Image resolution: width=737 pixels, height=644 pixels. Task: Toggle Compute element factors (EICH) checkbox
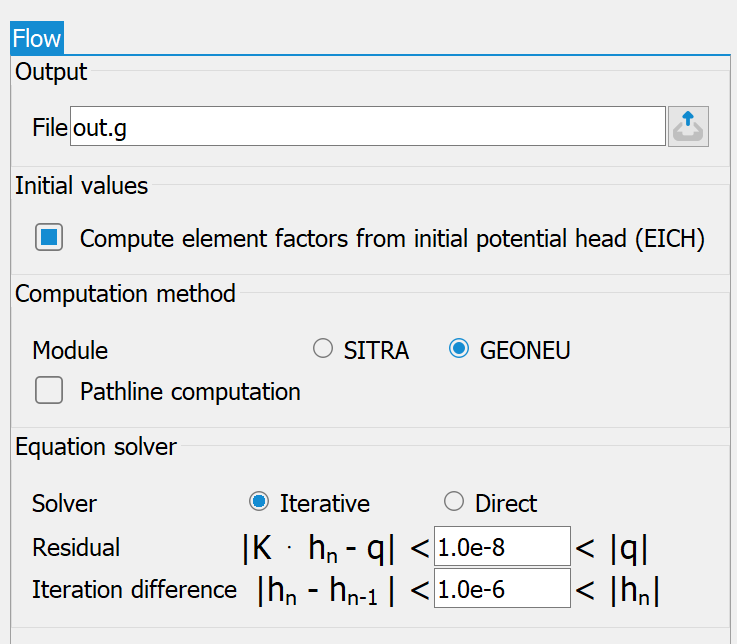click(49, 237)
